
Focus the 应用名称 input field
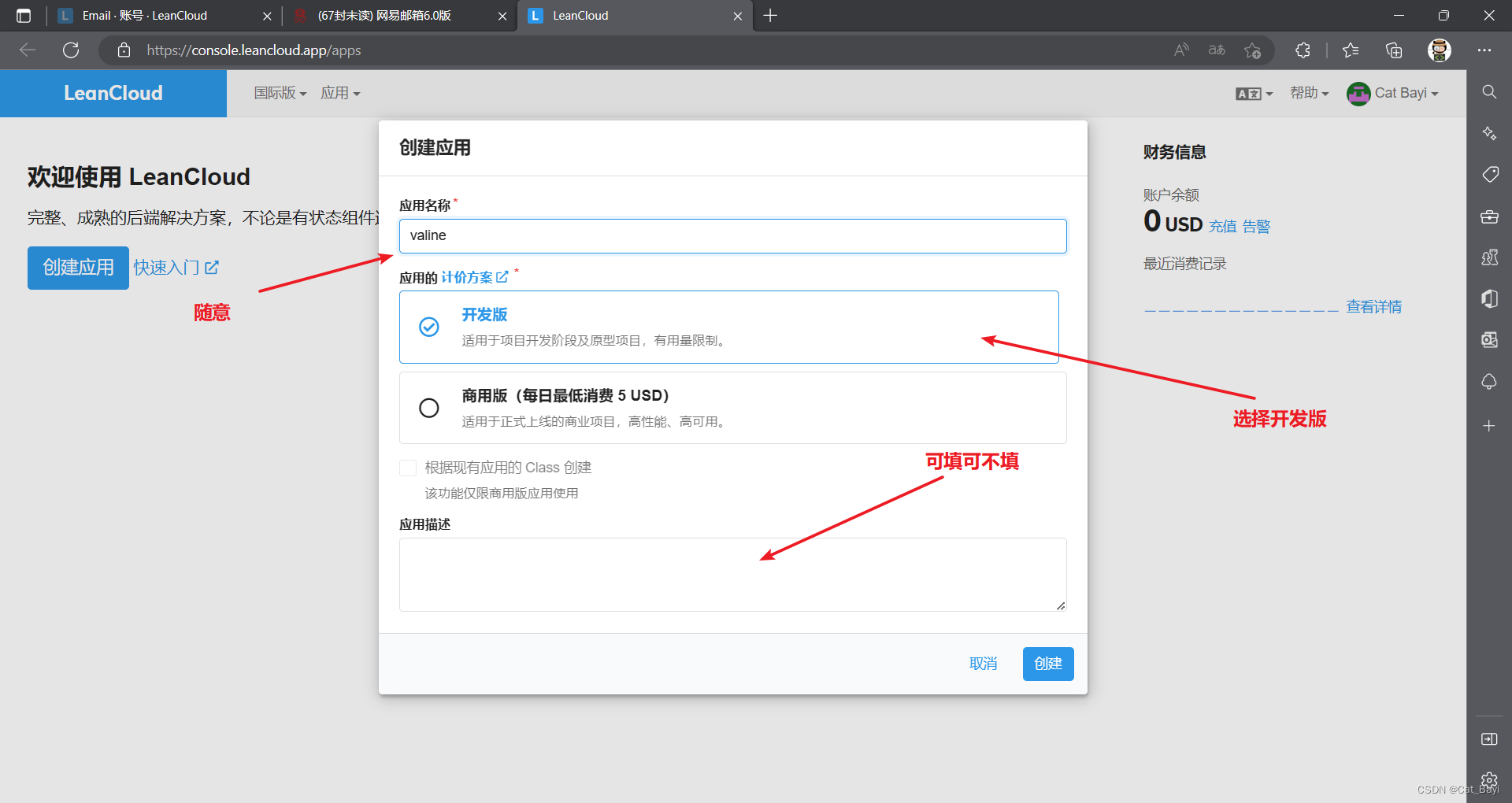click(x=732, y=236)
